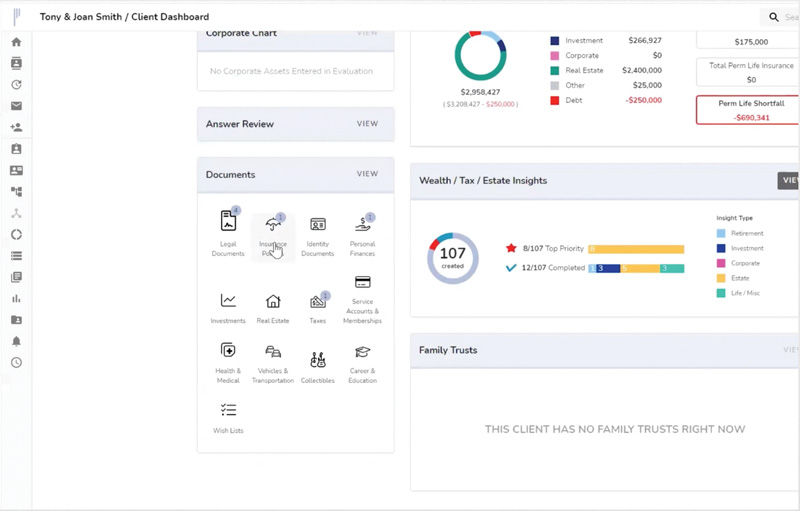Image resolution: width=800 pixels, height=511 pixels.
Task: Open Career & Education icon
Action: click(363, 351)
